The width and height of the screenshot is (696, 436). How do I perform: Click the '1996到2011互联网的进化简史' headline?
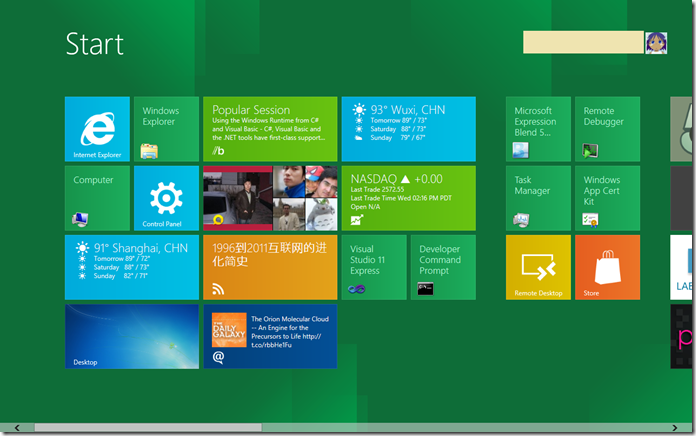coord(269,254)
